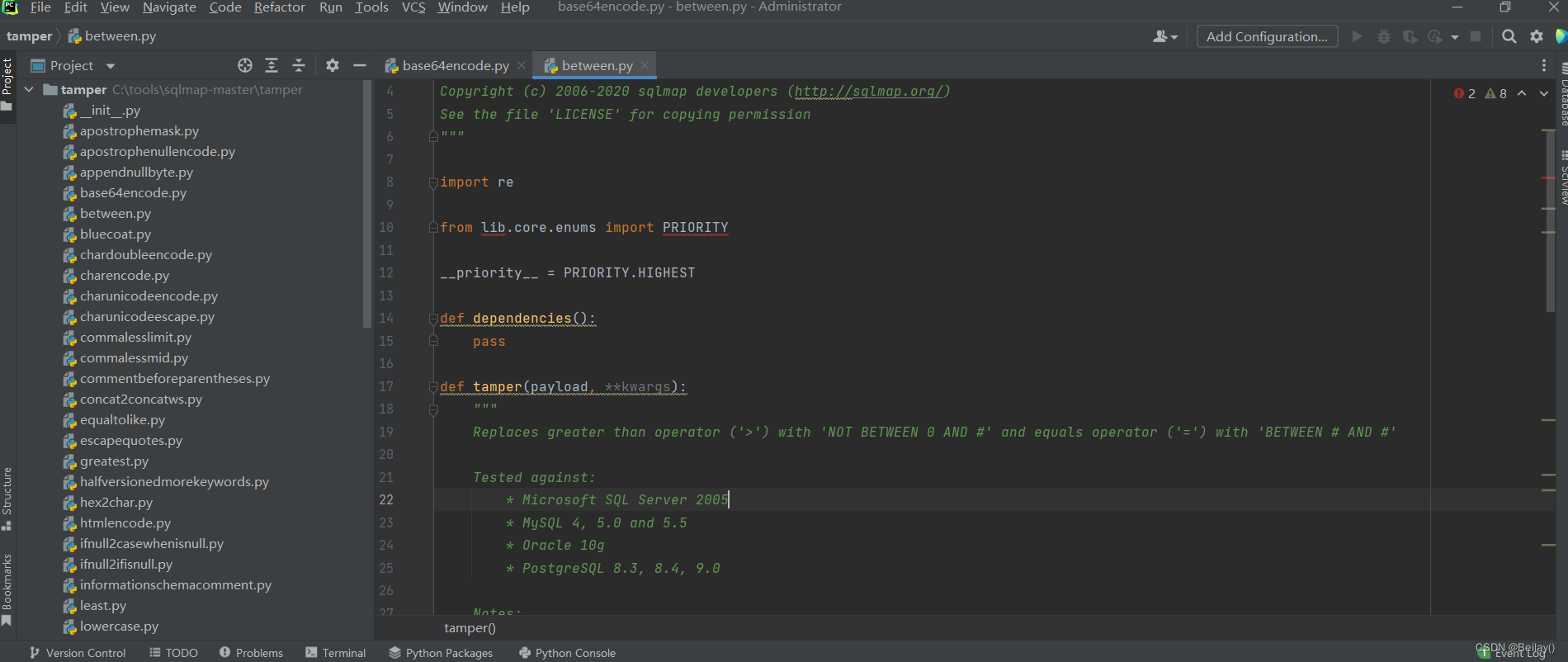The image size is (1568, 662).
Task: Open the Navigate menu
Action: click(169, 7)
